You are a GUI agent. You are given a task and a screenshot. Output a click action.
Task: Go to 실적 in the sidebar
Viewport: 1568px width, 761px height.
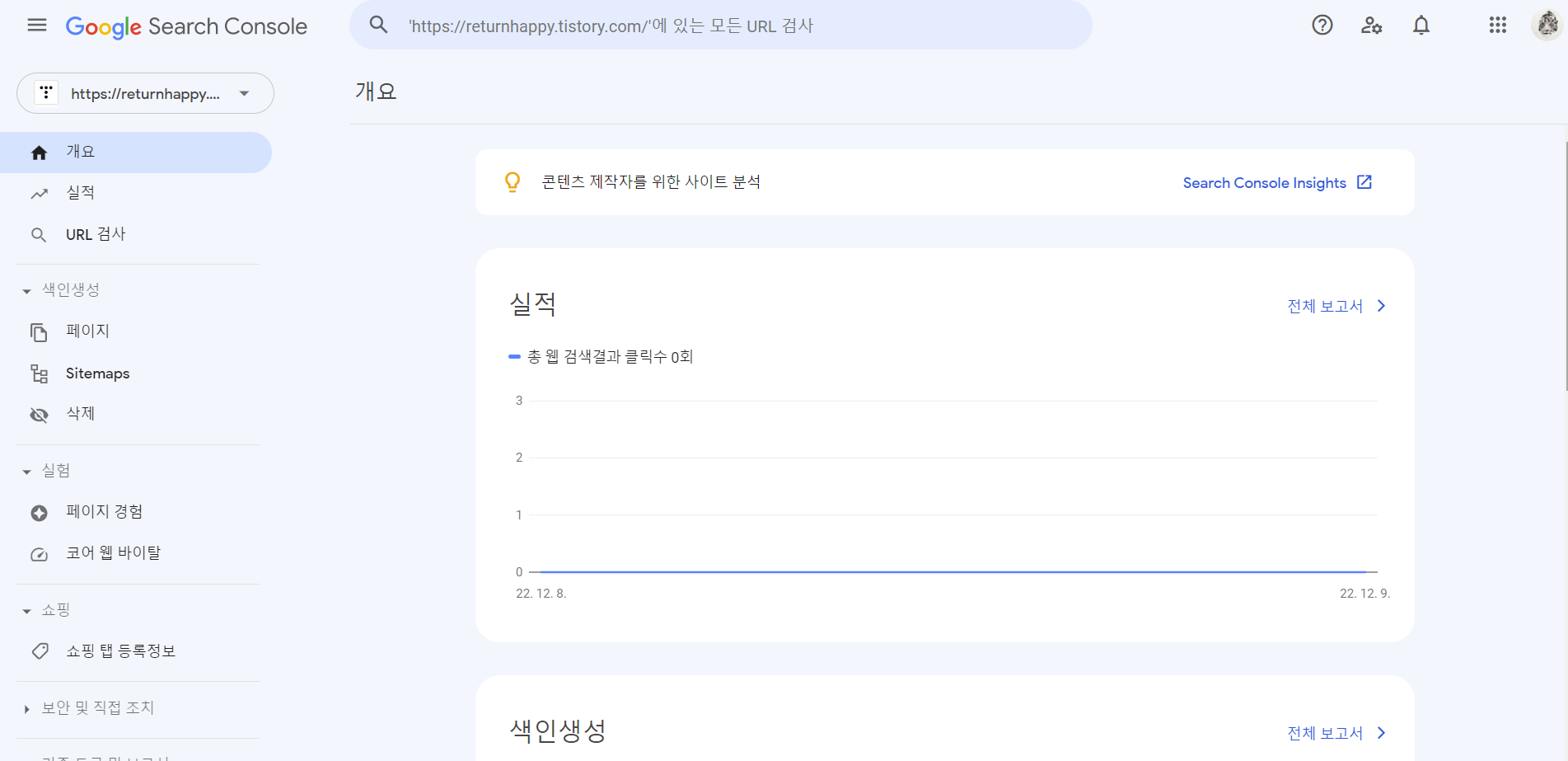click(136, 194)
